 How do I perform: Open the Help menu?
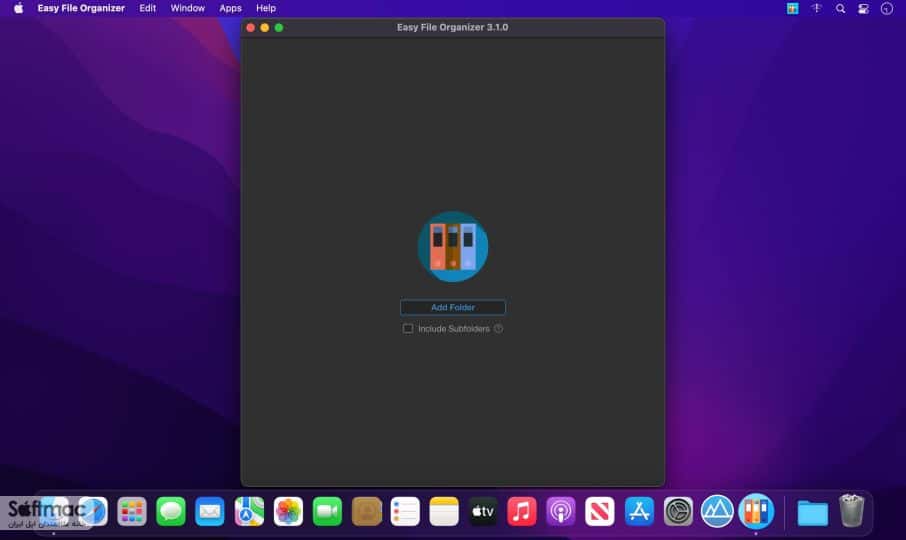click(x=266, y=8)
